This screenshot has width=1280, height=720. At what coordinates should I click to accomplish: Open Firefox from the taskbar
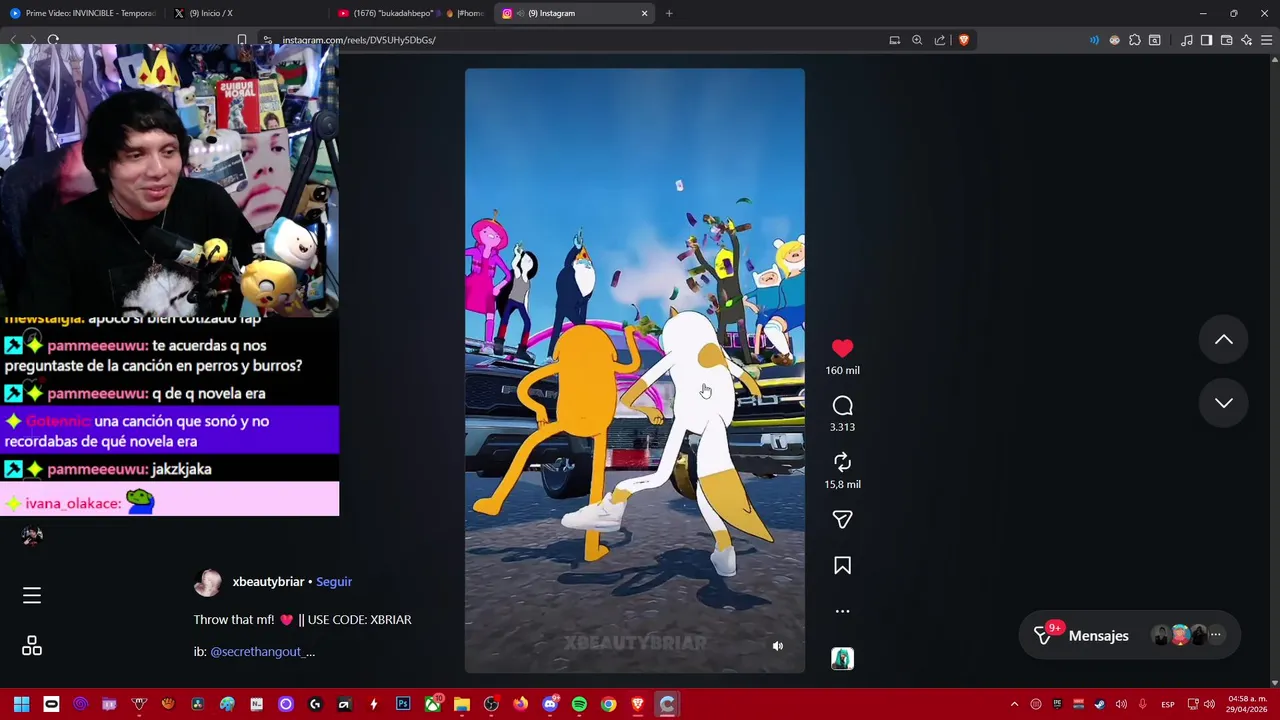520,704
